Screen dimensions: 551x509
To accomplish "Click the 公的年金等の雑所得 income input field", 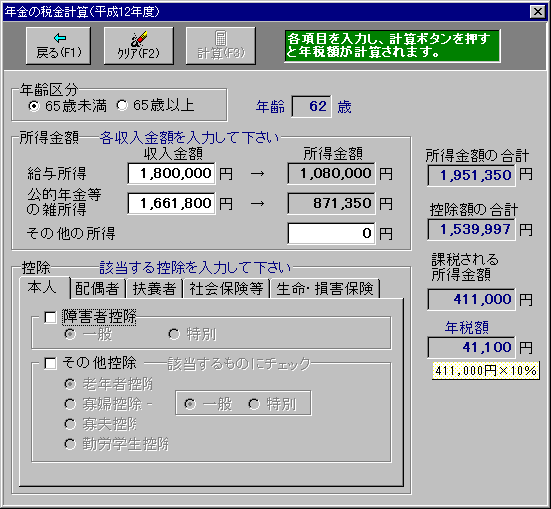I will pyautogui.click(x=171, y=203).
